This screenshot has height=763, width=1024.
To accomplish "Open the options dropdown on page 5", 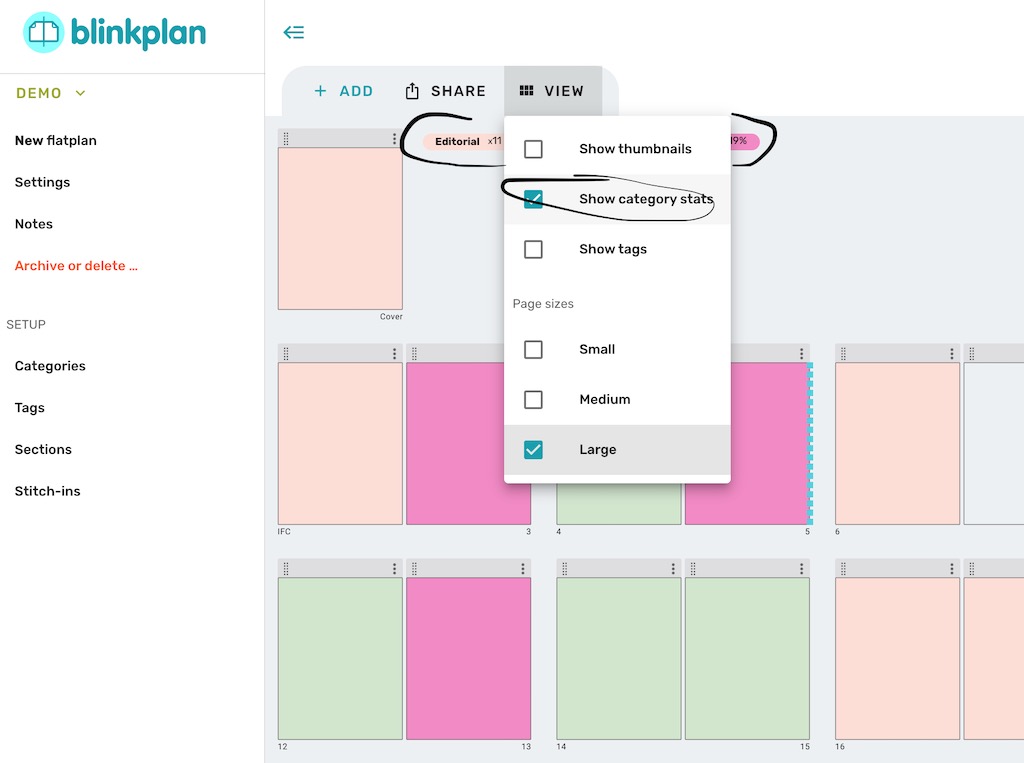I will click(x=800, y=352).
